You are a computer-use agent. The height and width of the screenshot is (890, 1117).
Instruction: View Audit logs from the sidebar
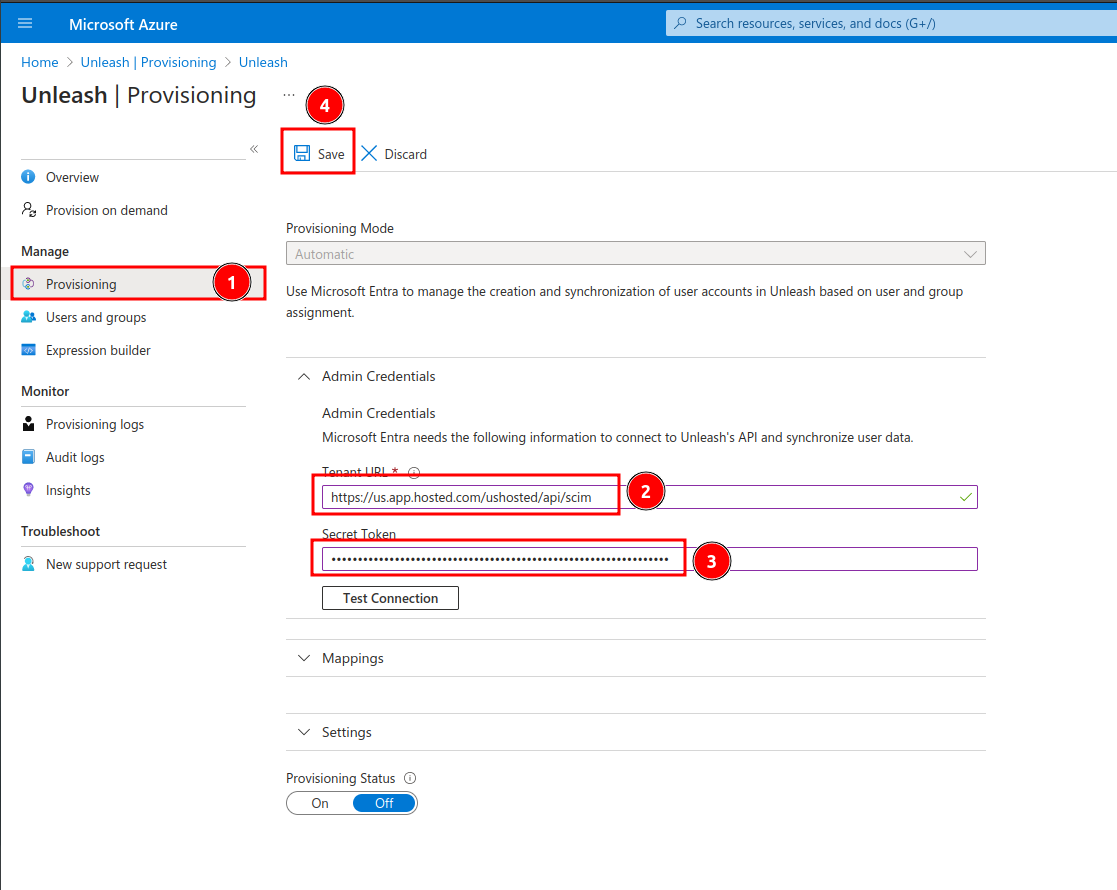point(26,457)
